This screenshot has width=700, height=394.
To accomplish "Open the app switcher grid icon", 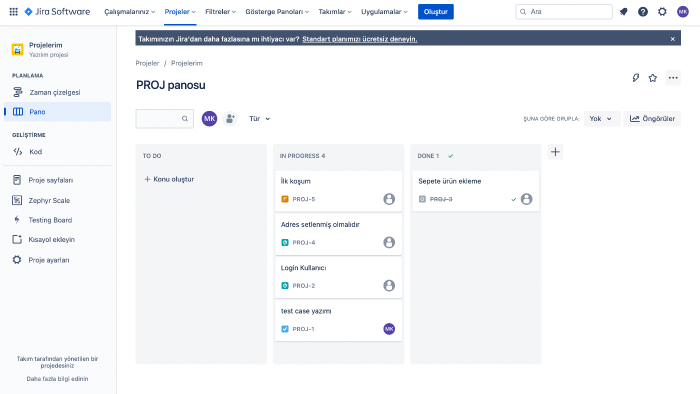I will coord(13,12).
